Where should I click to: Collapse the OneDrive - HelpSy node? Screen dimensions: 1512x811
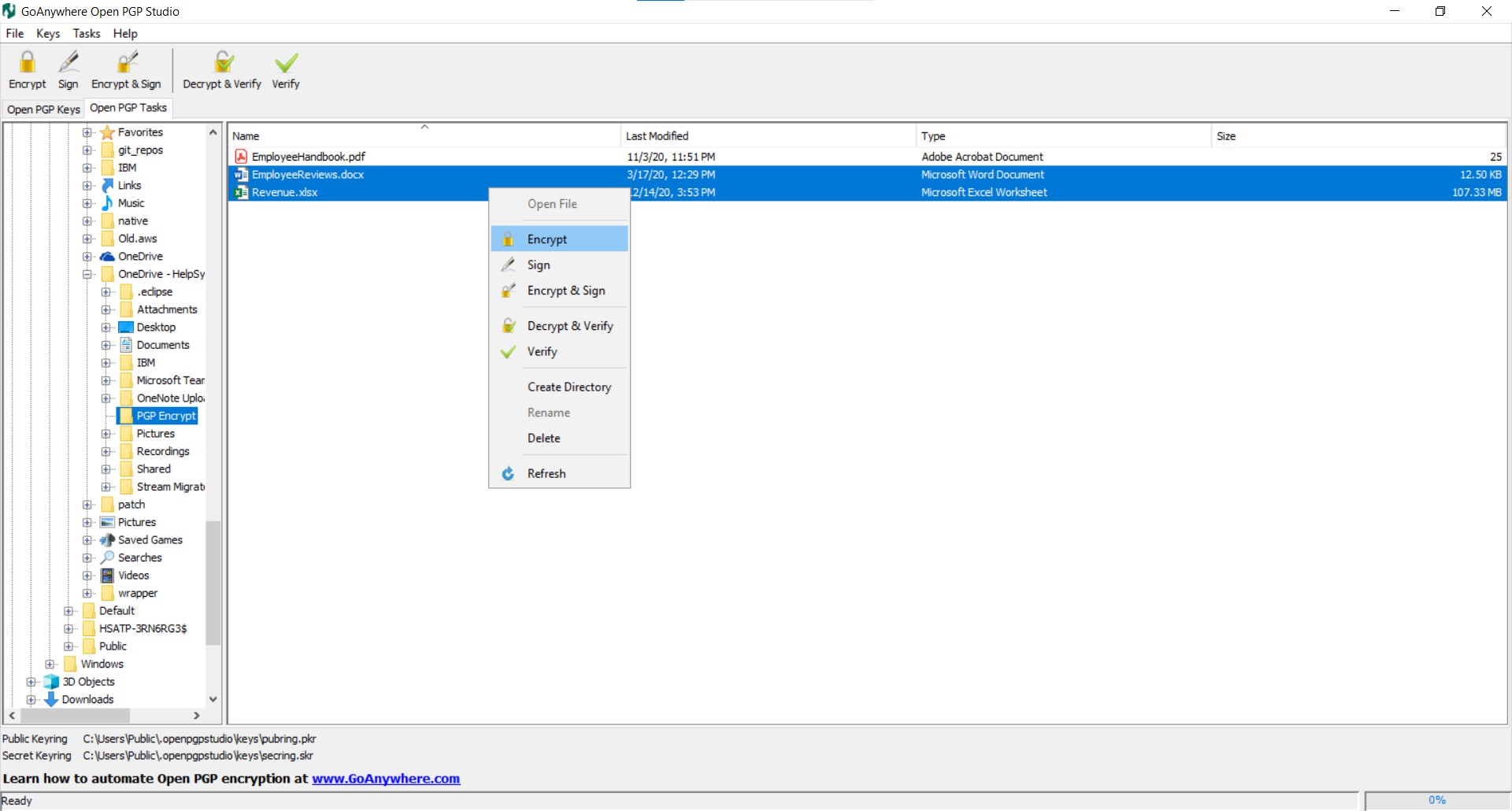tap(87, 274)
